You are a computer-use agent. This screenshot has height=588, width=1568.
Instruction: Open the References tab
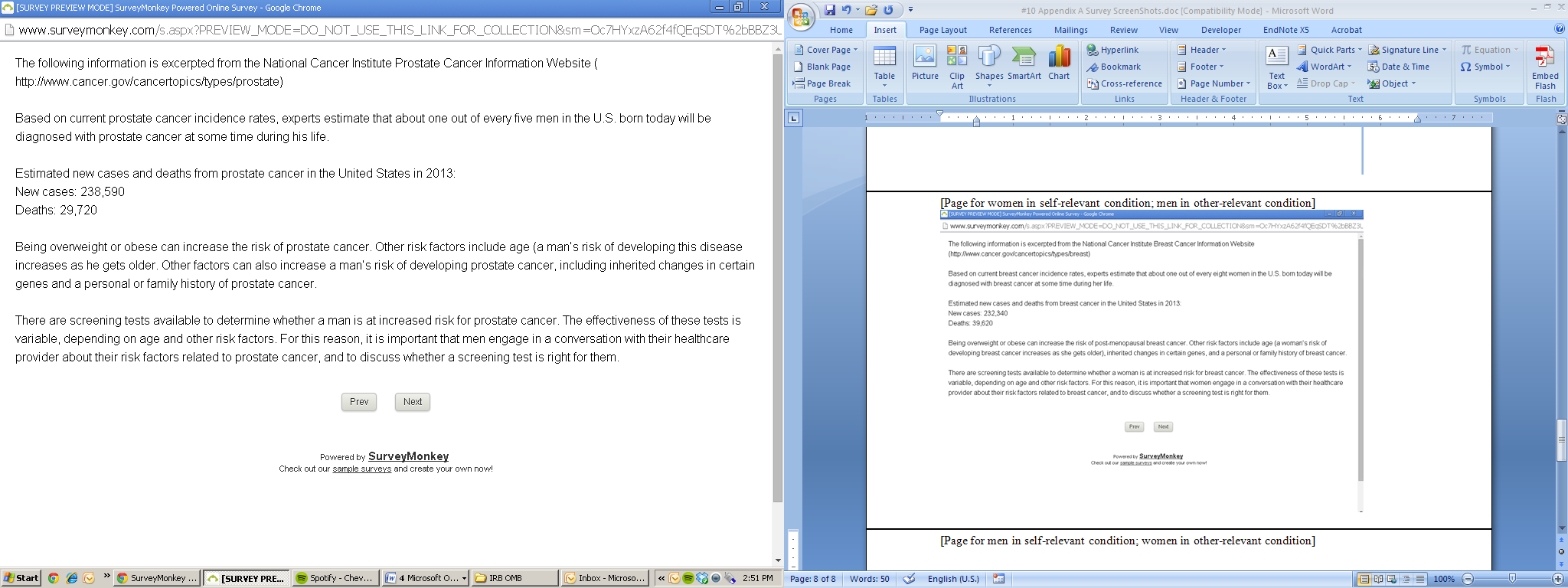point(1010,30)
